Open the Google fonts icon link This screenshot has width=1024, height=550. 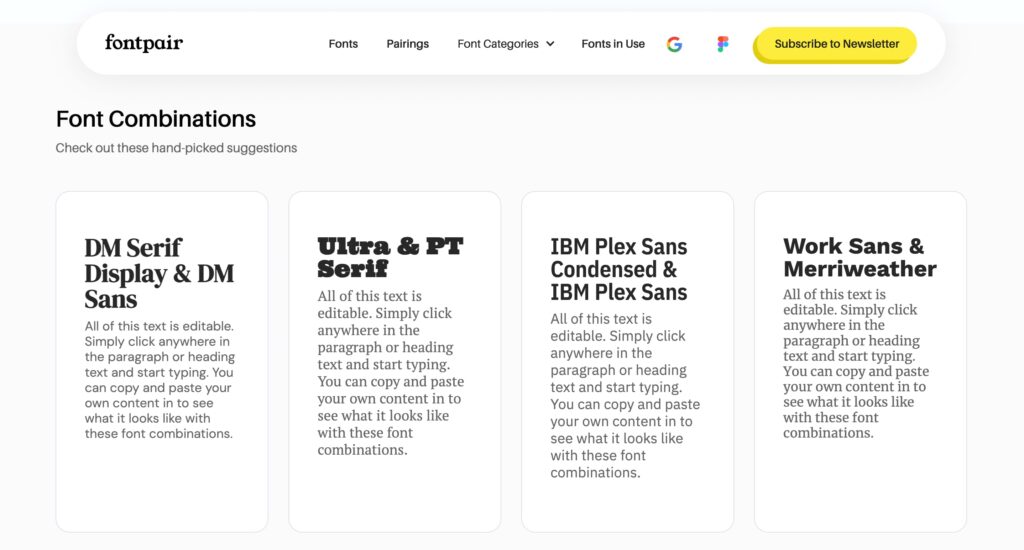coord(675,44)
